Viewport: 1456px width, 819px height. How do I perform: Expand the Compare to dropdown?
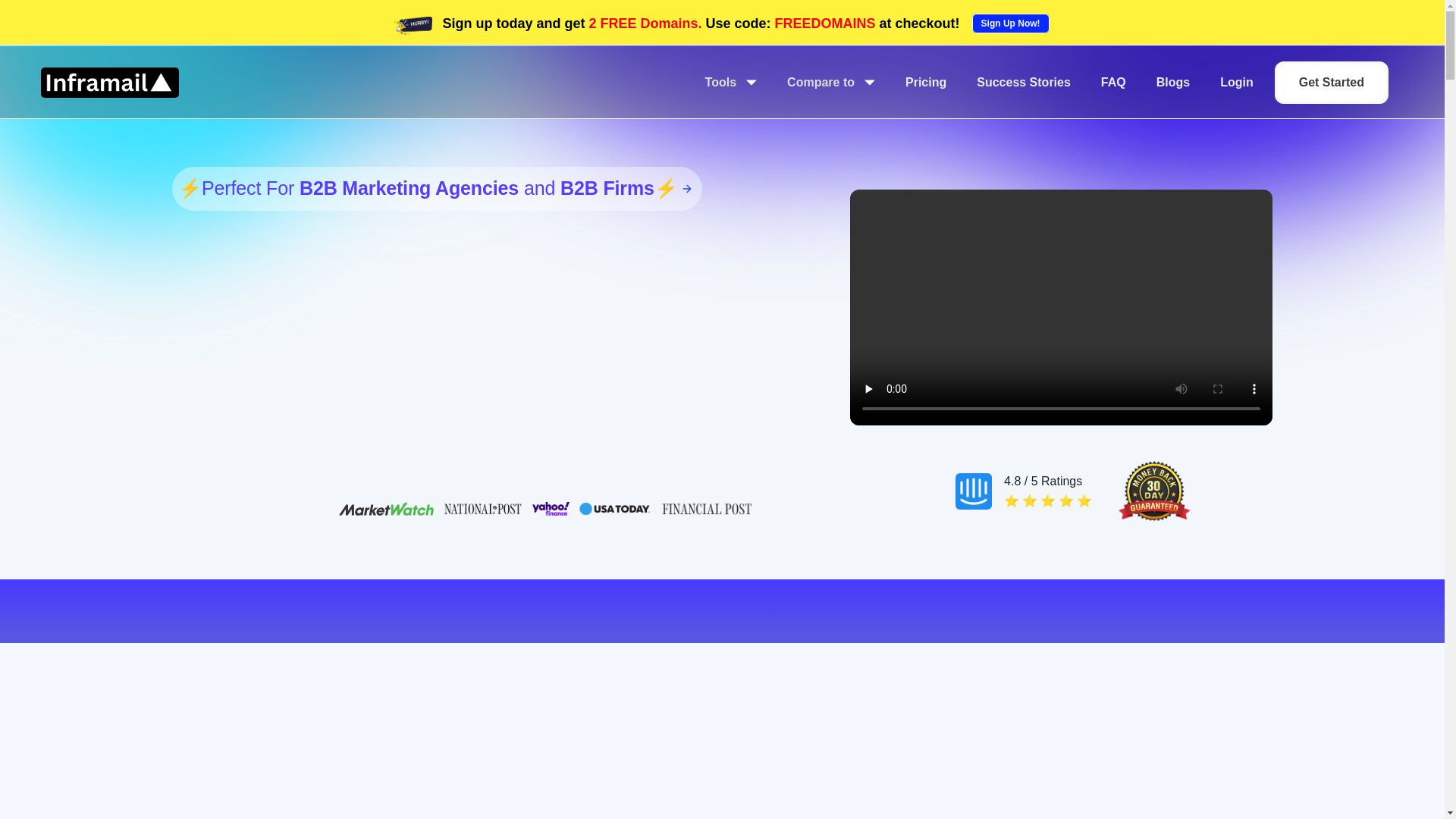831,83
